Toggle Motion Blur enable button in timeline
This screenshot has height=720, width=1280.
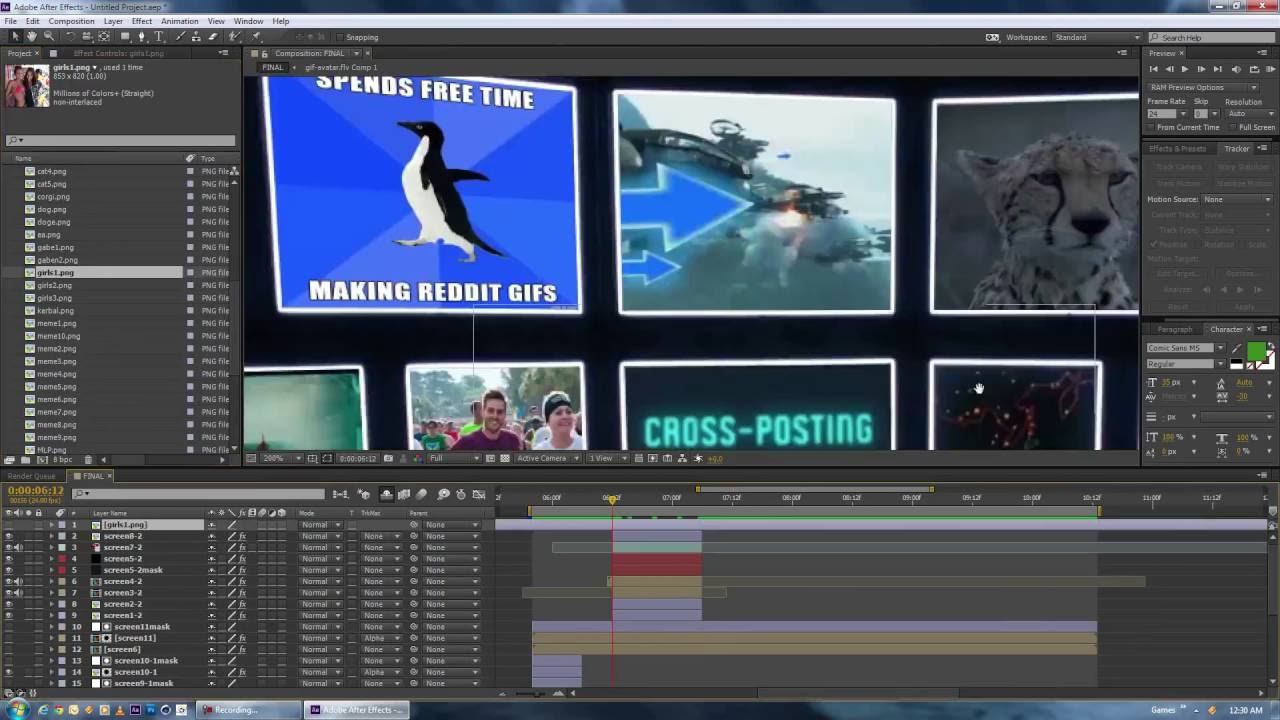[421, 494]
